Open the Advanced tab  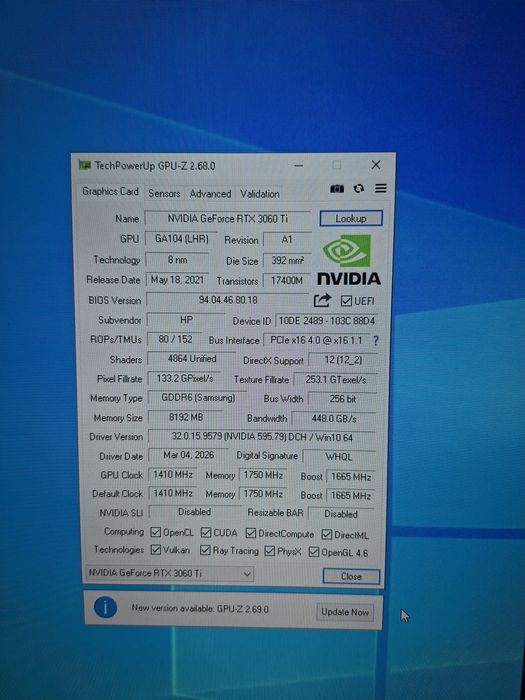pyautogui.click(x=210, y=194)
